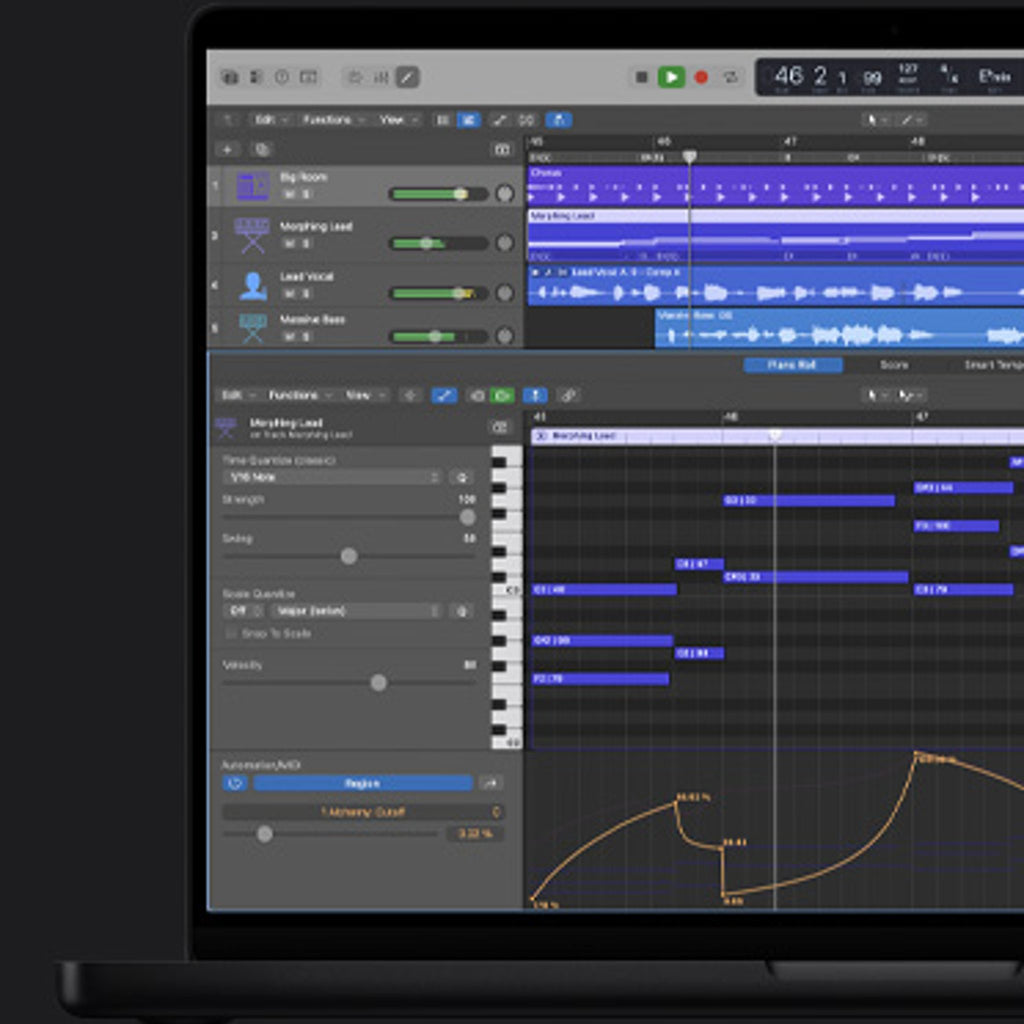Toggle the Editors pencil button
Screen dimensions: 1024x1024
pyautogui.click(x=407, y=77)
